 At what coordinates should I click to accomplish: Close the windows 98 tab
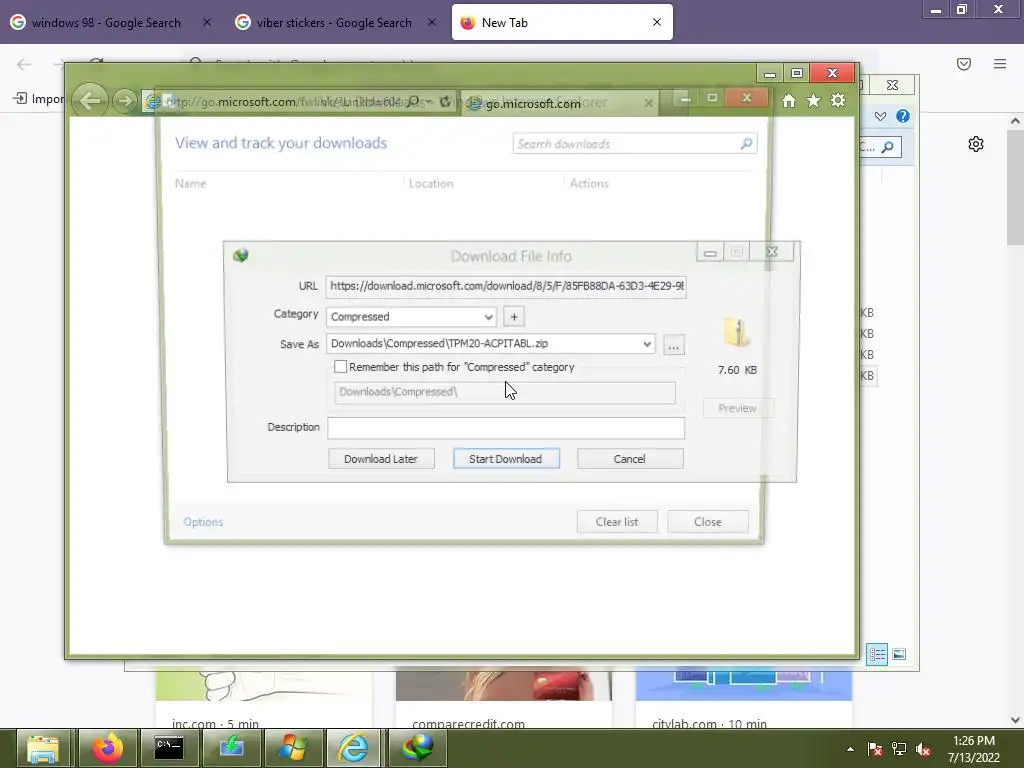pos(206,22)
